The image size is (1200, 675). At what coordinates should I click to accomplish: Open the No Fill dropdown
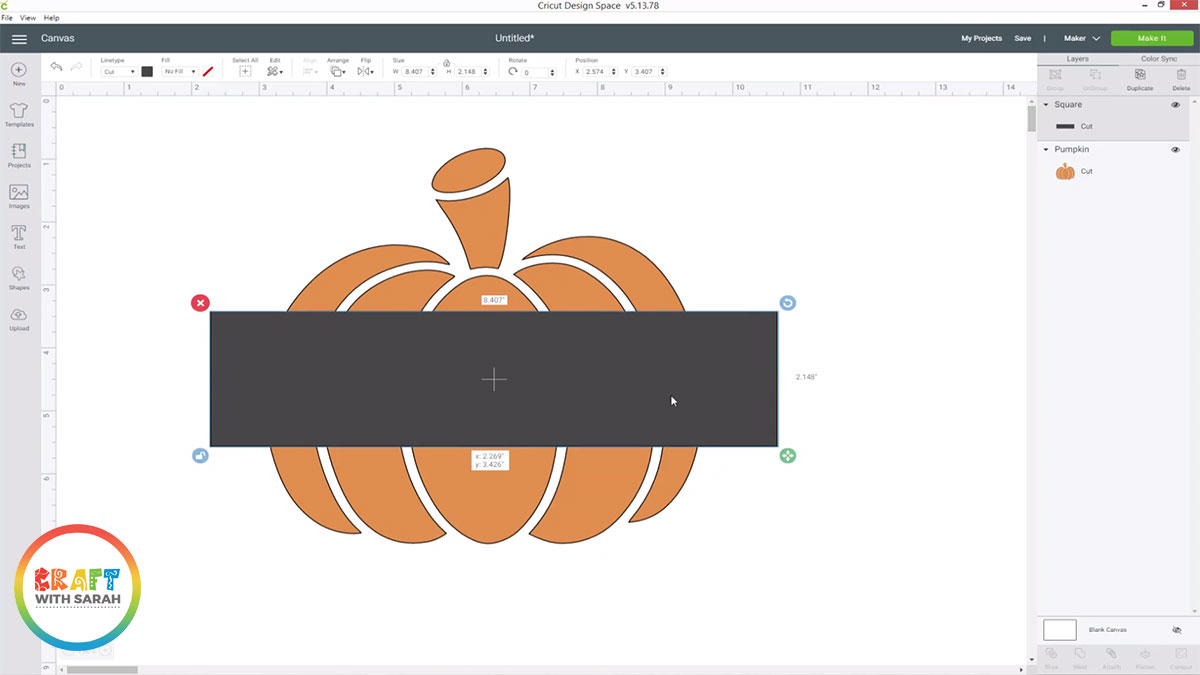point(181,71)
